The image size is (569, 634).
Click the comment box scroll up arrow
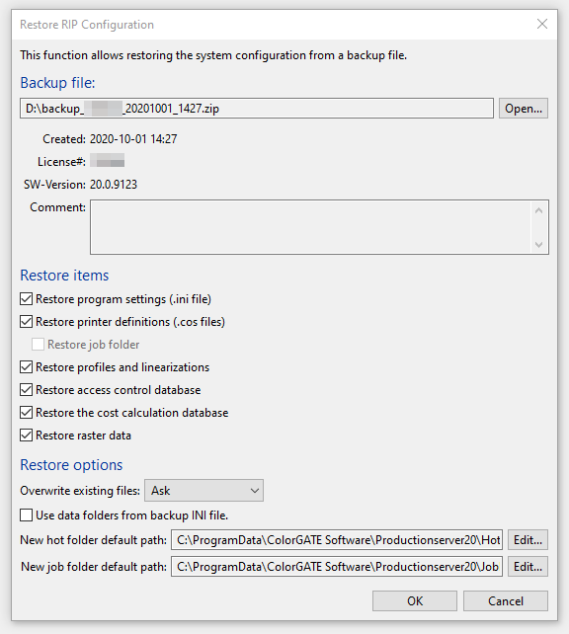coord(538,211)
